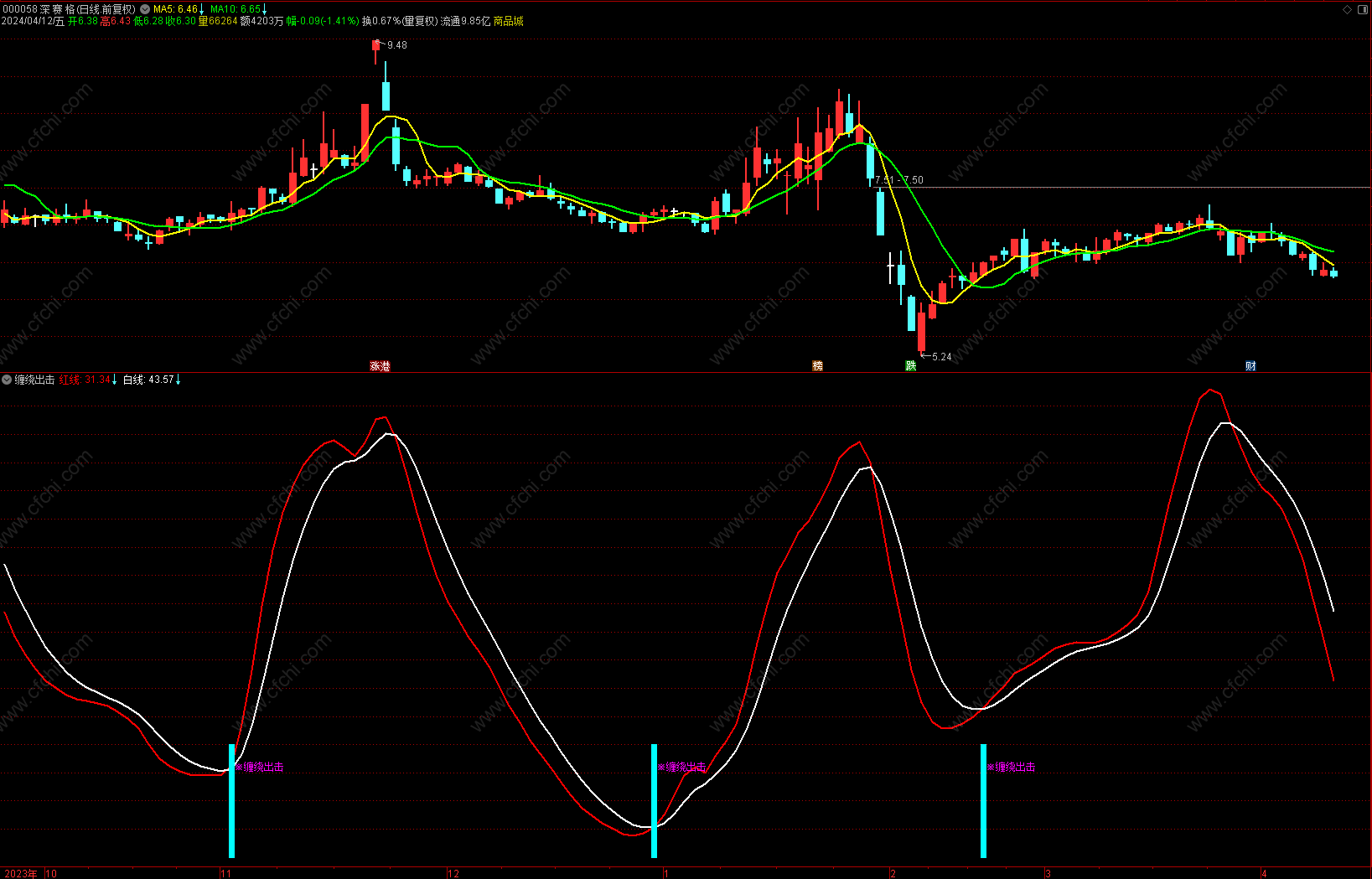
Task: Click the month 12 label on time axis
Action: (x=453, y=873)
